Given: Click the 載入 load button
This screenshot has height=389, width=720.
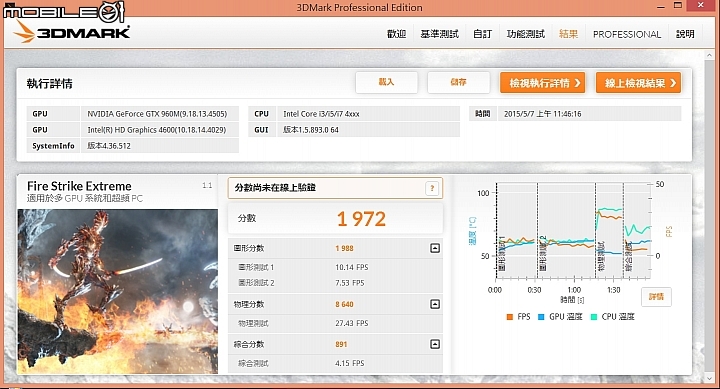Looking at the screenshot, I should [x=386, y=82].
